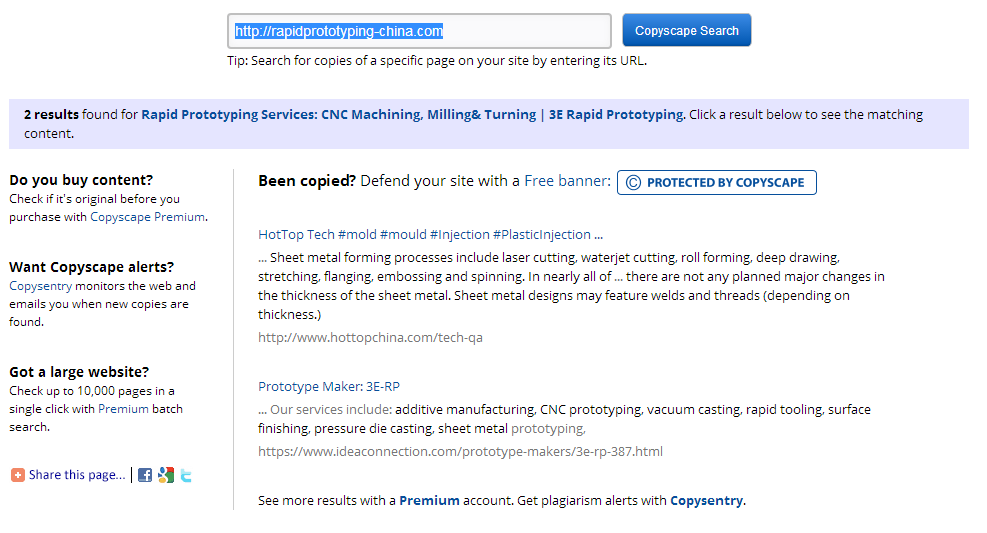Click the Free banner link
This screenshot has height=533, width=987.
point(567,181)
